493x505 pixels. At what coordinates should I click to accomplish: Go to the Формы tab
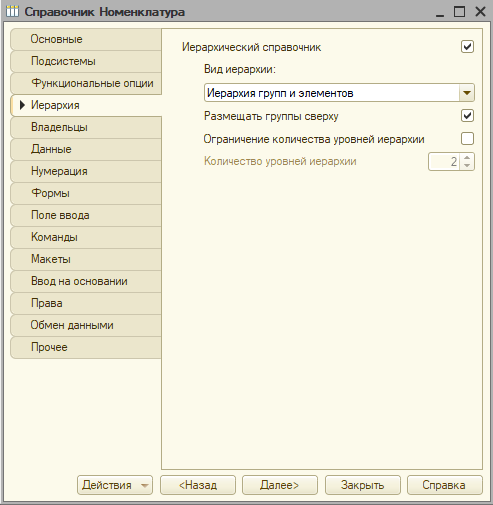pos(86,193)
